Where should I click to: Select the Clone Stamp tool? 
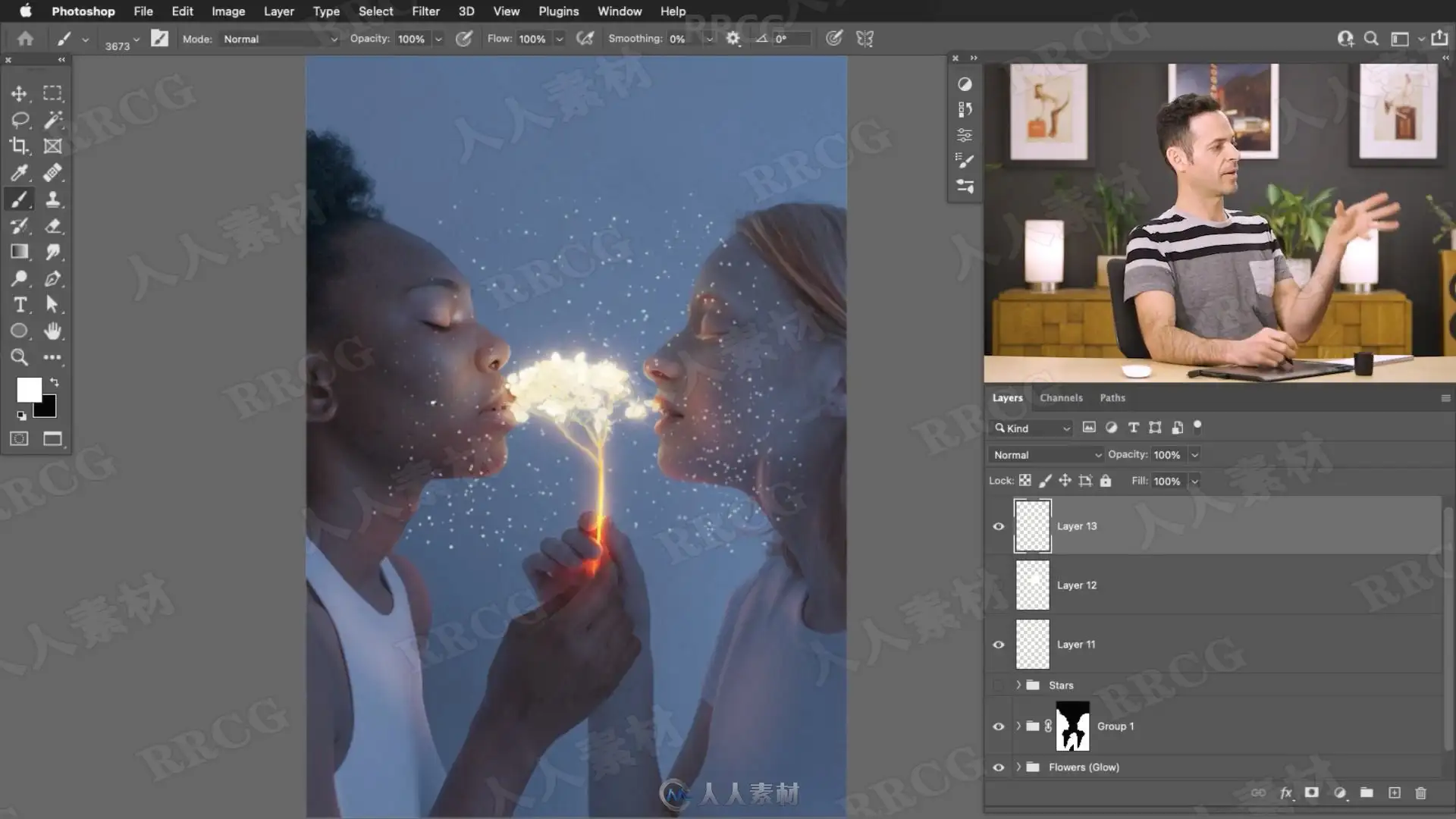(52, 199)
